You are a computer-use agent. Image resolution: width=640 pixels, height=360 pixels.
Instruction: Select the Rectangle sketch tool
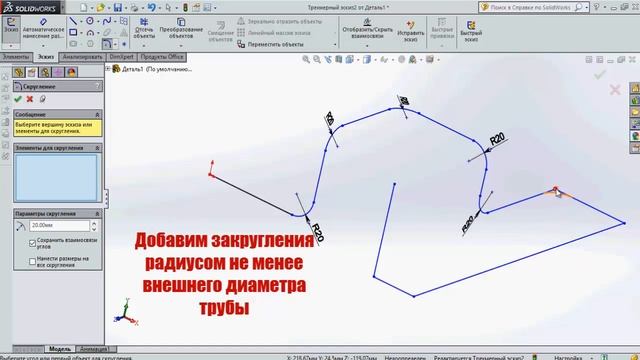(x=73, y=32)
